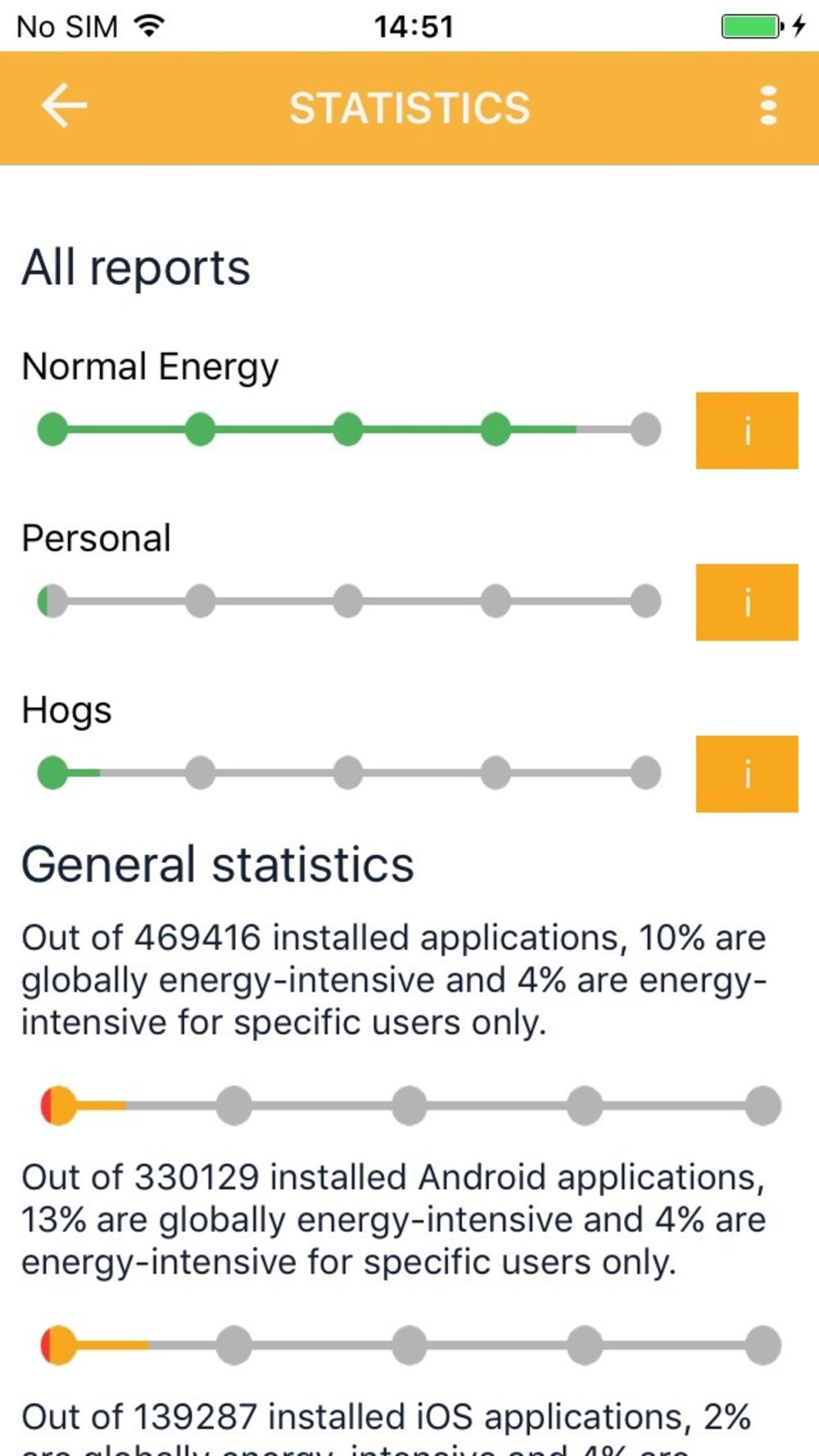Tap the back arrow in the header
The image size is (819, 1456).
(64, 106)
